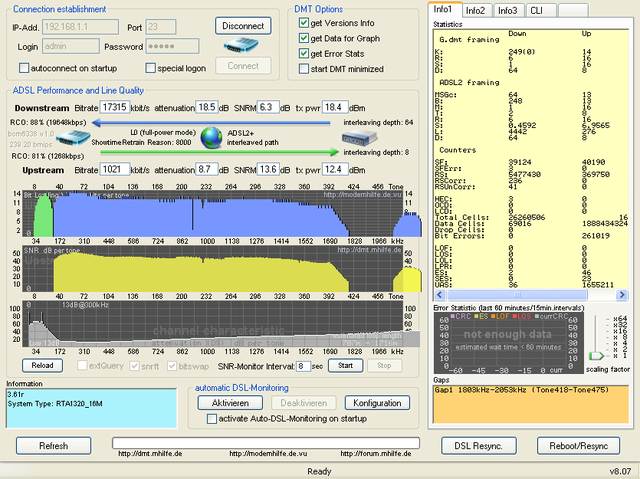Open the Konfiguration dialog
This screenshot has width=640, height=479.
[377, 403]
